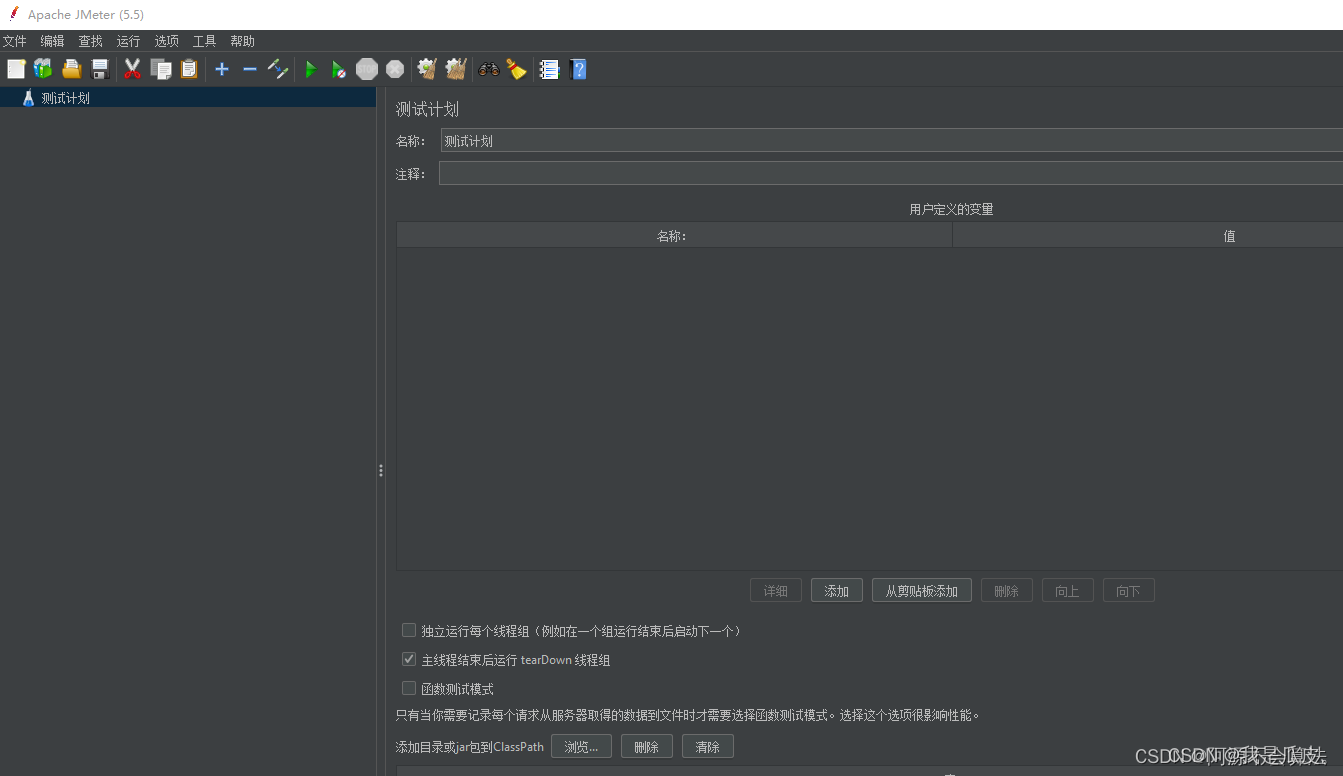
Task: Open the 选项 menu
Action: (x=166, y=41)
